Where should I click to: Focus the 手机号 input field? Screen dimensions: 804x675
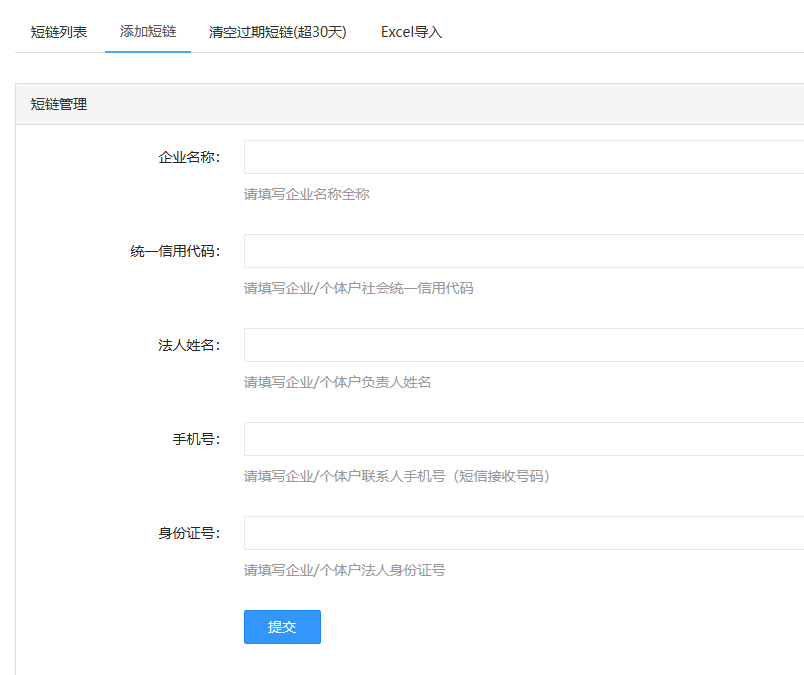click(524, 439)
